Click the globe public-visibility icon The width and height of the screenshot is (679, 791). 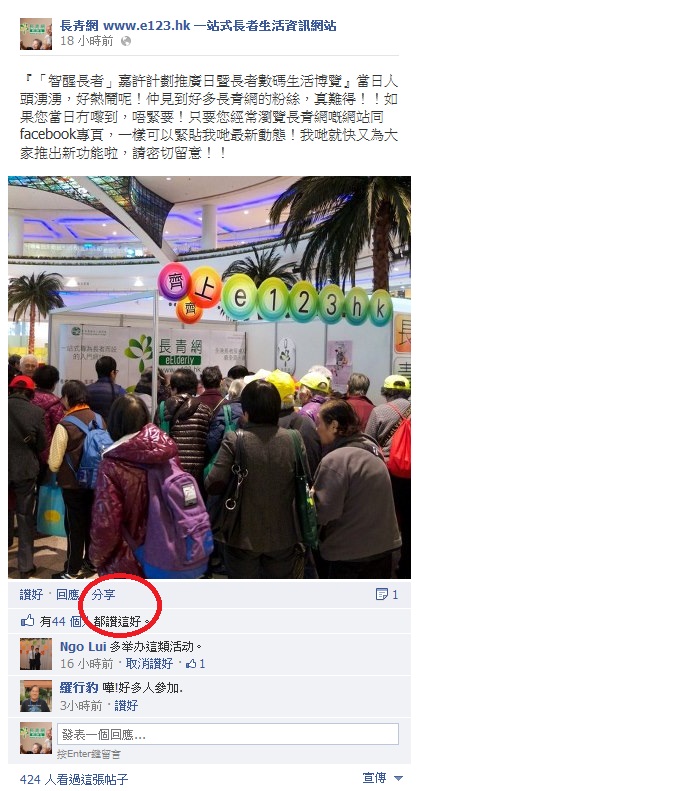(x=126, y=41)
